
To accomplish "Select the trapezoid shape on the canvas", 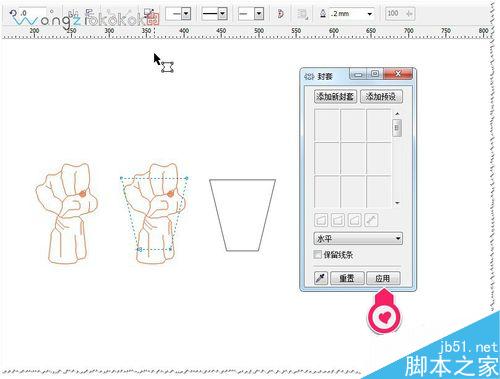I will (242, 215).
